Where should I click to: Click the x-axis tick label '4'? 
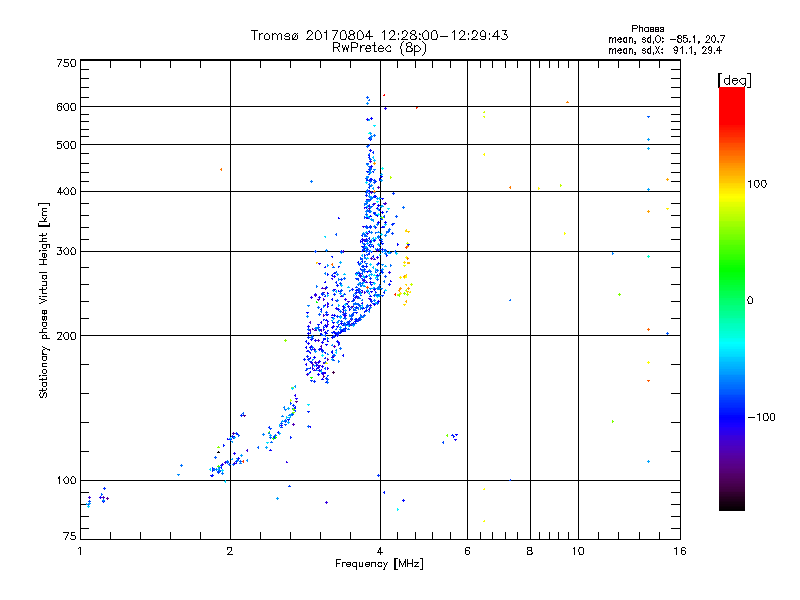tap(380, 551)
